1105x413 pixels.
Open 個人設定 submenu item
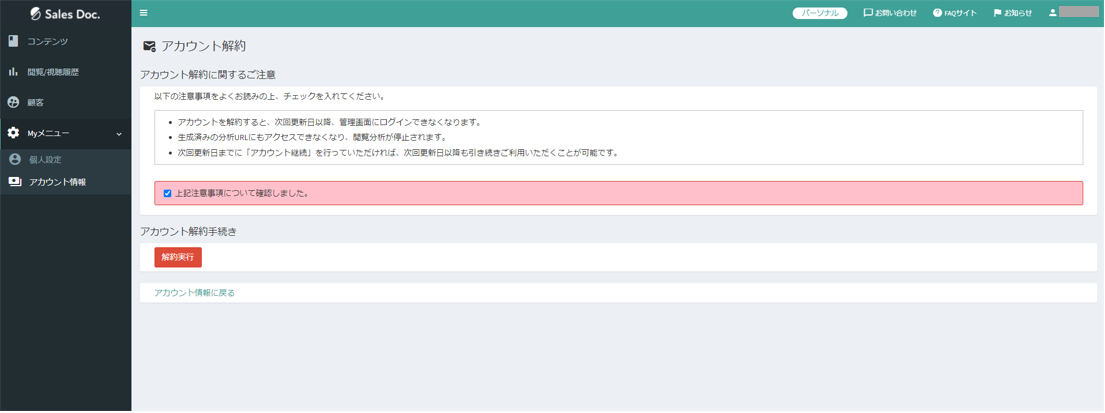66,159
